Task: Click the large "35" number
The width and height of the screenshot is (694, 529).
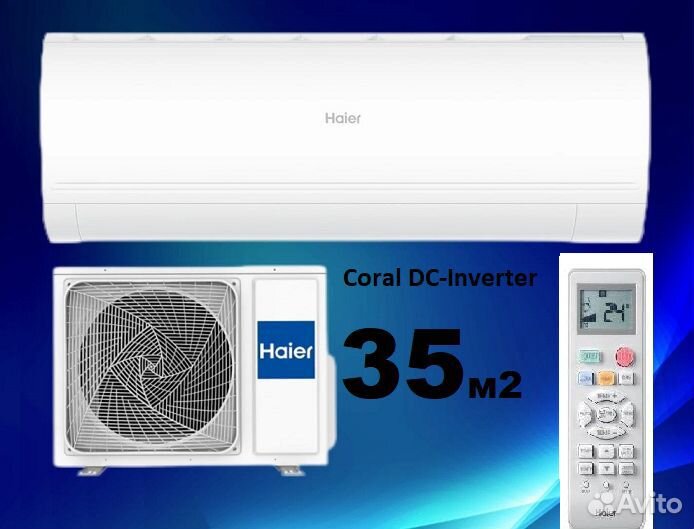Action: pyautogui.click(x=403, y=363)
